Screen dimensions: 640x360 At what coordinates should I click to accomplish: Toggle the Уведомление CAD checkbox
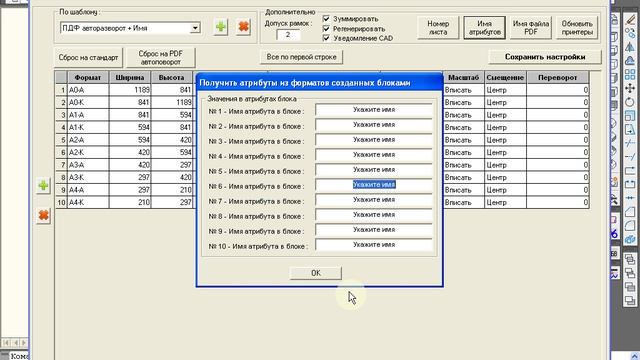(326, 38)
